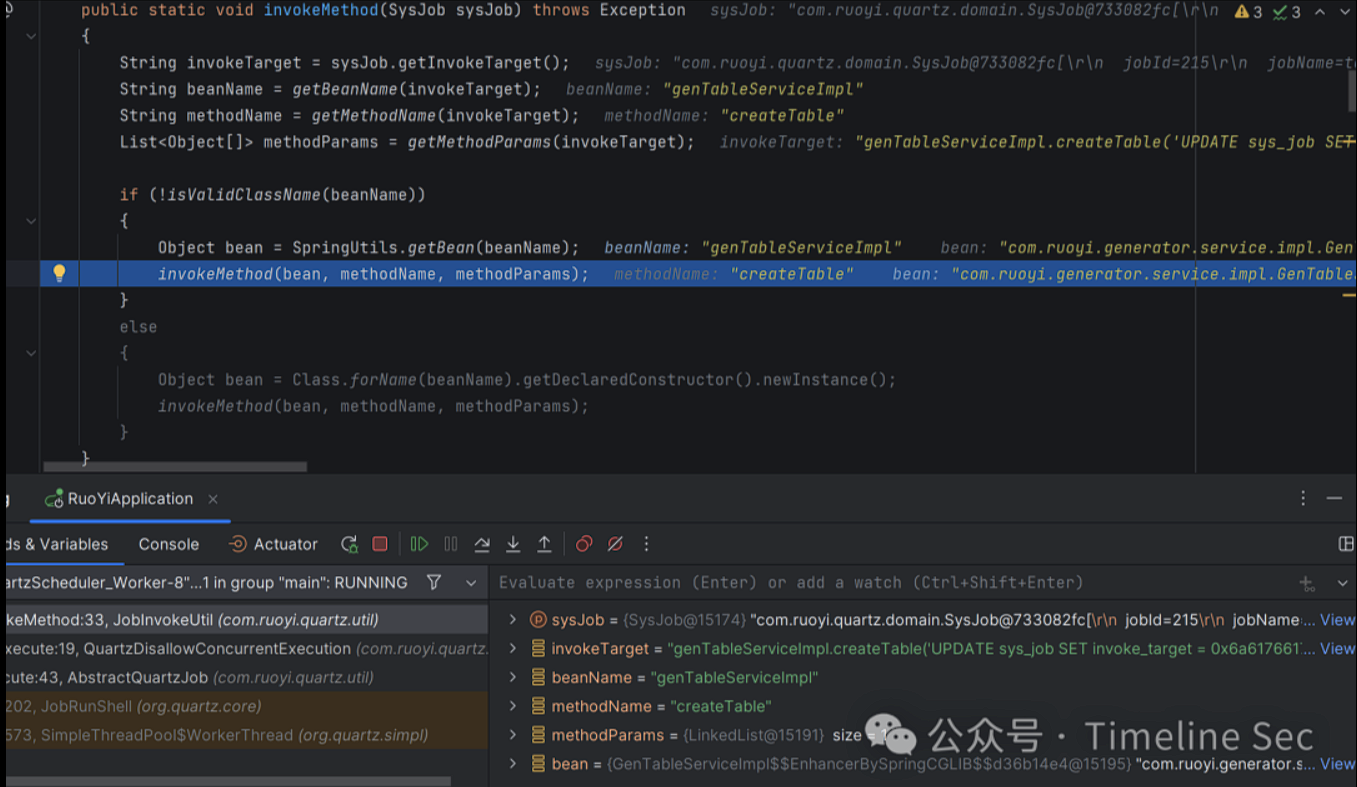Image resolution: width=1357 pixels, height=787 pixels.
Task: Click the green typo check indicator
Action: pos(1287,12)
